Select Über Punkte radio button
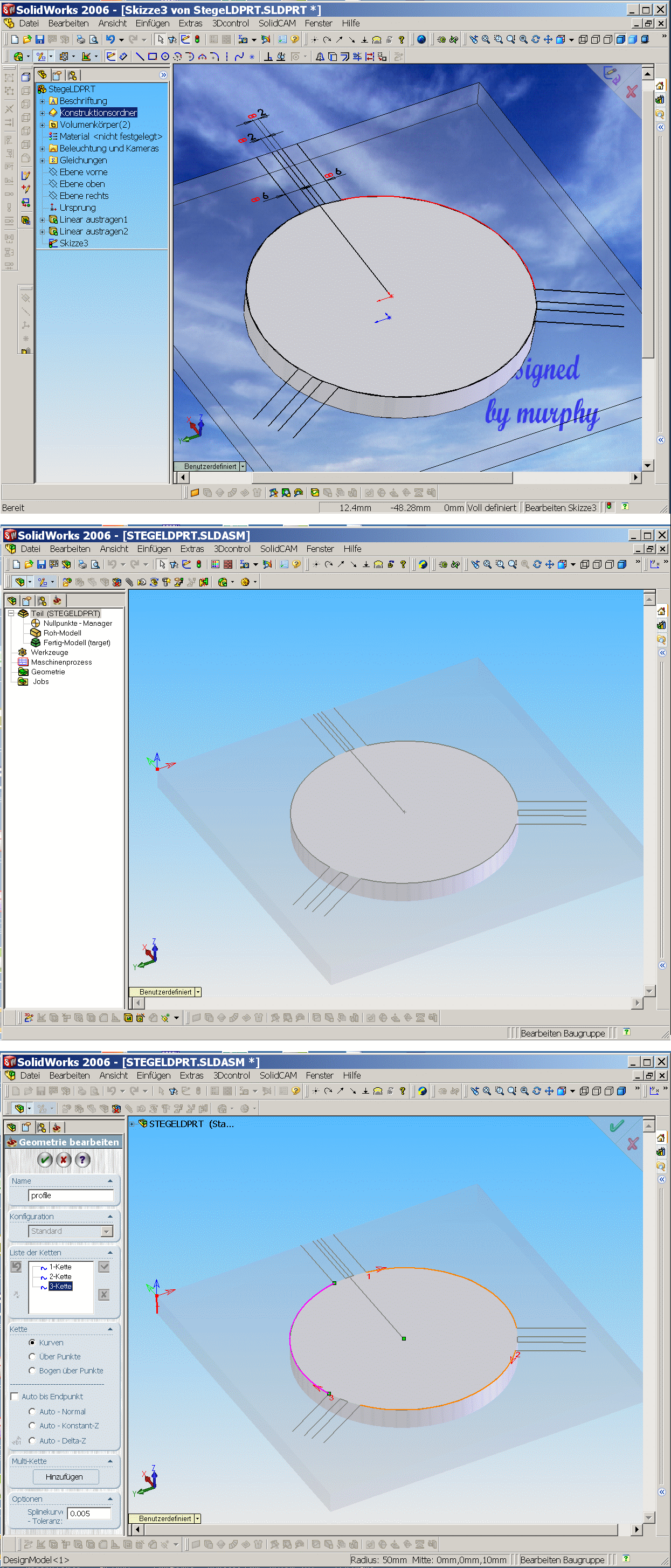Image resolution: width=671 pixels, height=1568 pixels. pos(32,1357)
